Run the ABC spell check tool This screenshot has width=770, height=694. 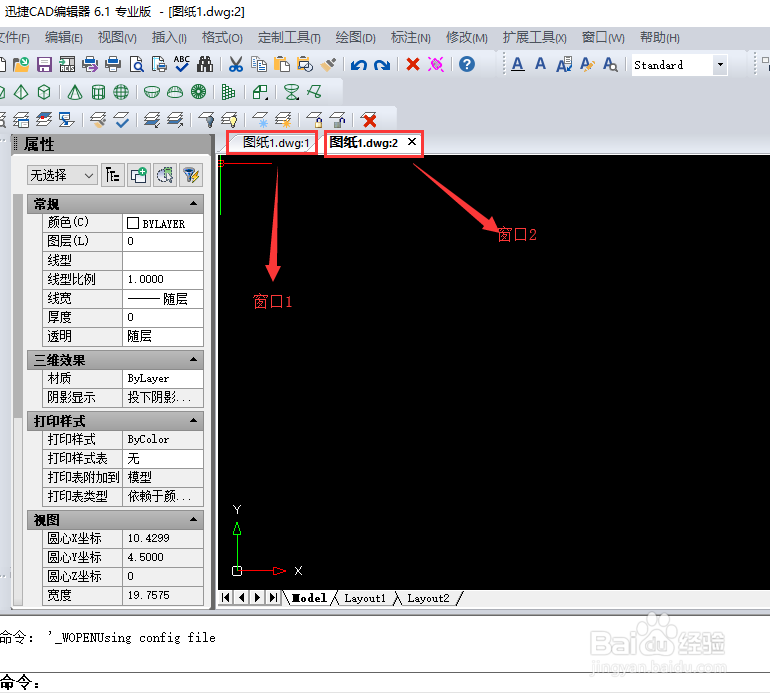point(182,64)
